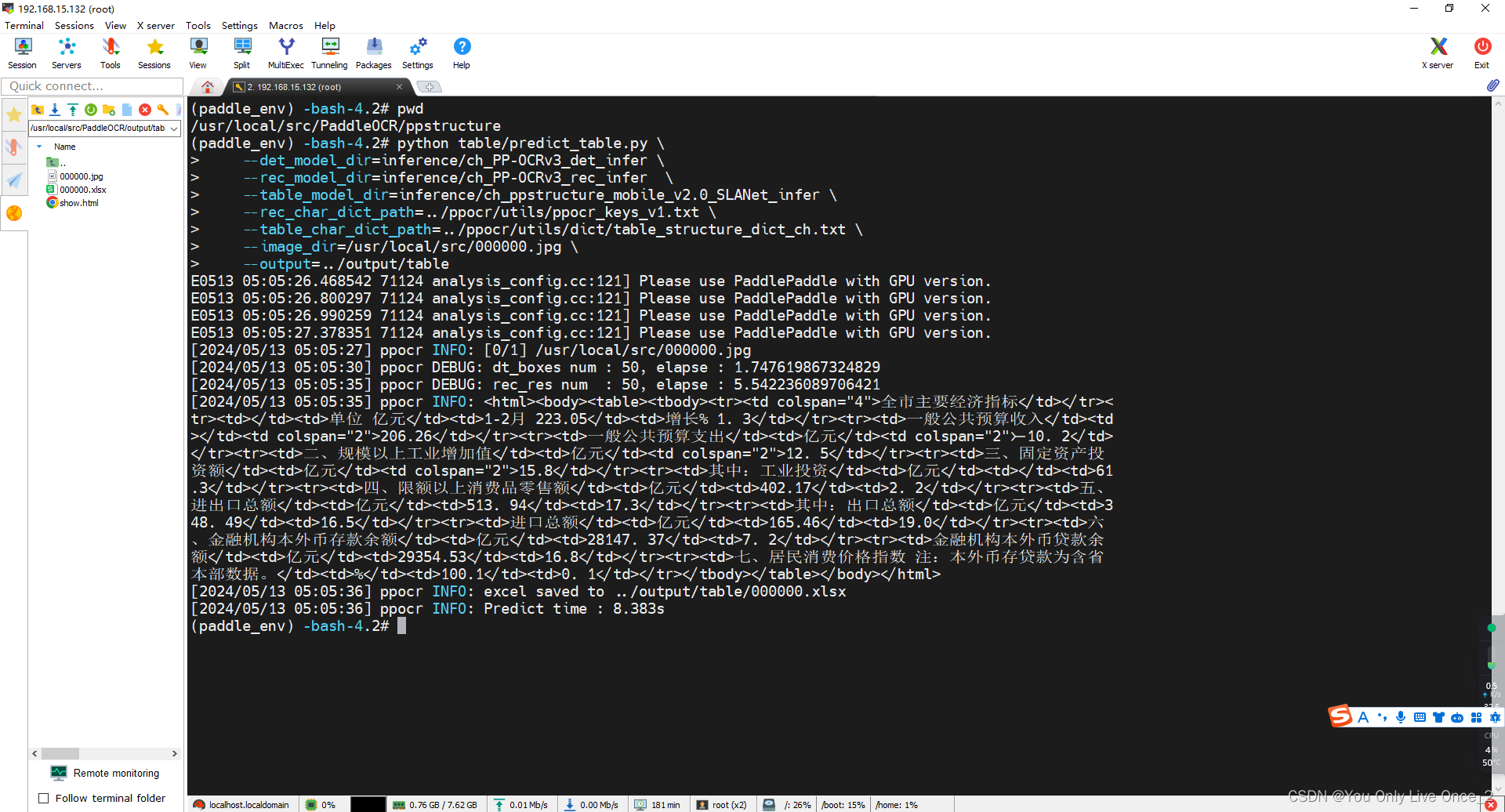Click the key icon in SFTP toolbar
This screenshot has width=1505, height=812.
tap(163, 110)
